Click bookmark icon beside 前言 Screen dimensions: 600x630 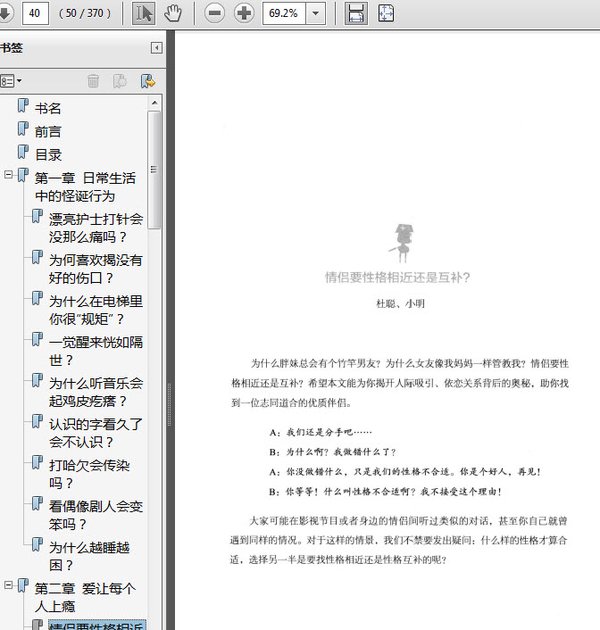[23, 129]
